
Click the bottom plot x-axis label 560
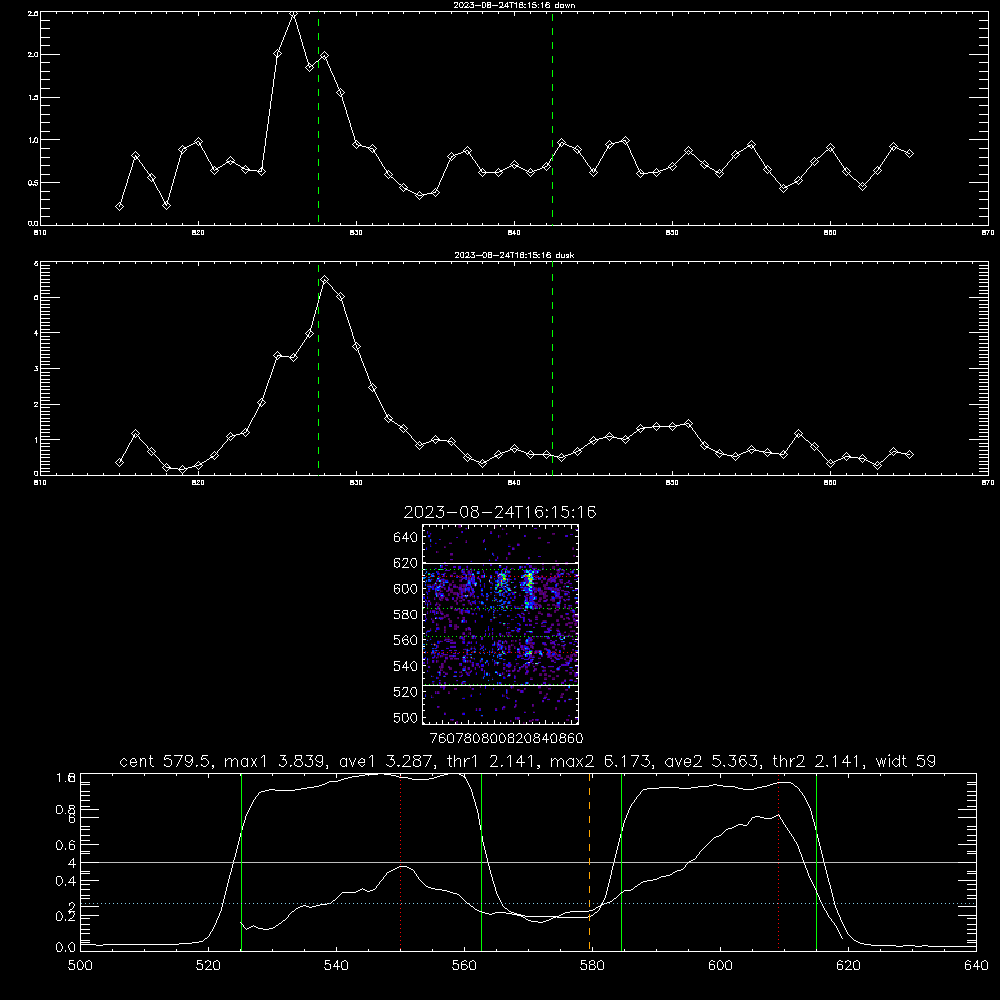coord(464,966)
